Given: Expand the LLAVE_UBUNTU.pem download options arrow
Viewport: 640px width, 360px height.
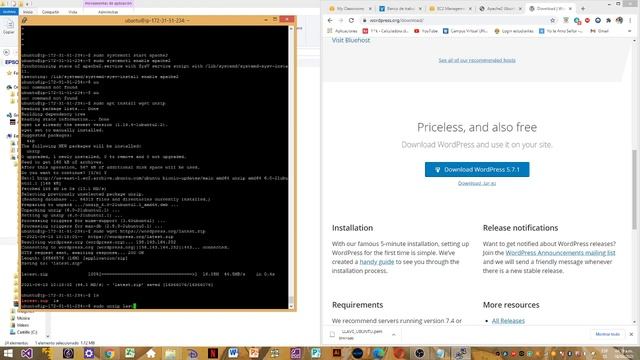Looking at the screenshot, I should pos(393,334).
